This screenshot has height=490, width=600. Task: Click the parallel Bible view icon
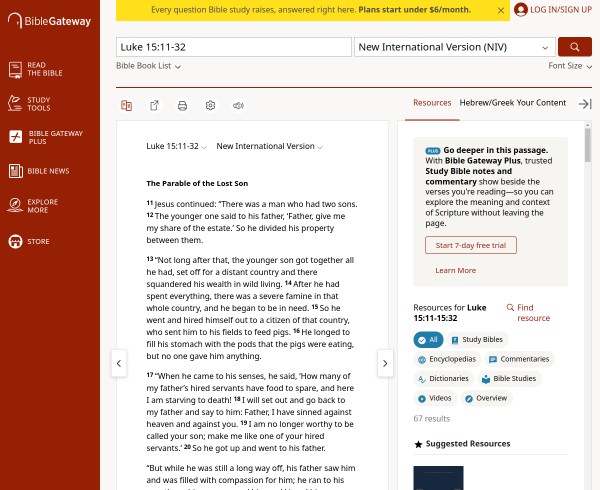point(126,105)
